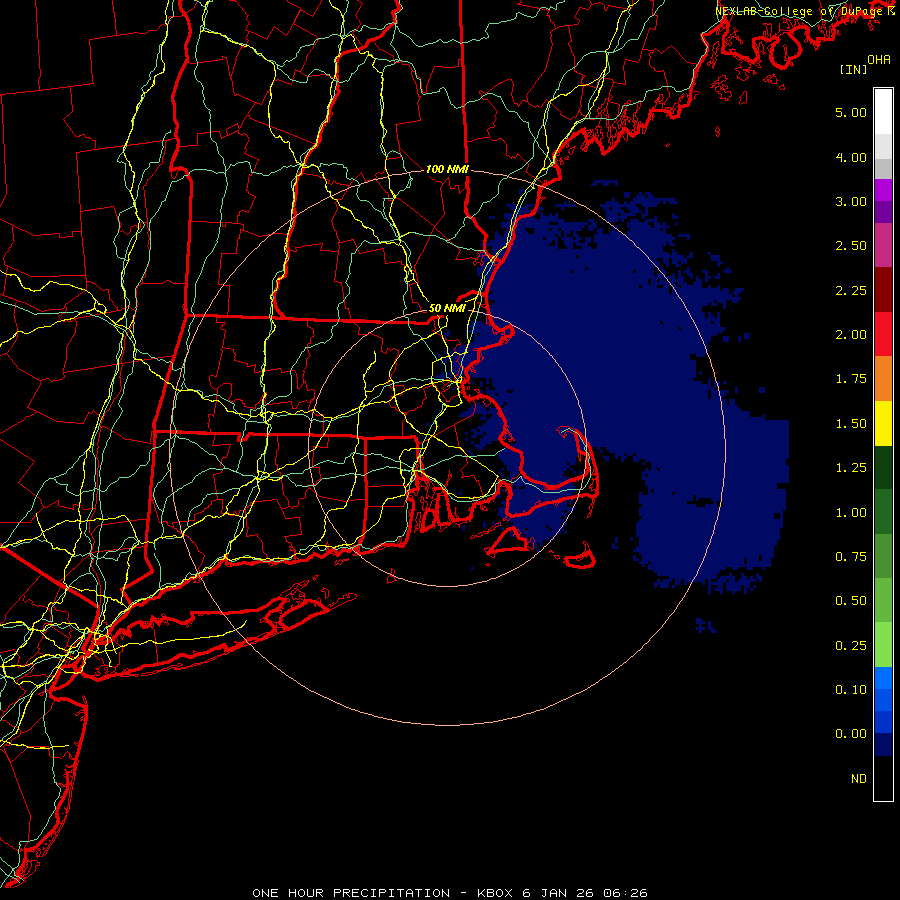Select the 0.25 legend value
900x900 pixels.
click(851, 646)
